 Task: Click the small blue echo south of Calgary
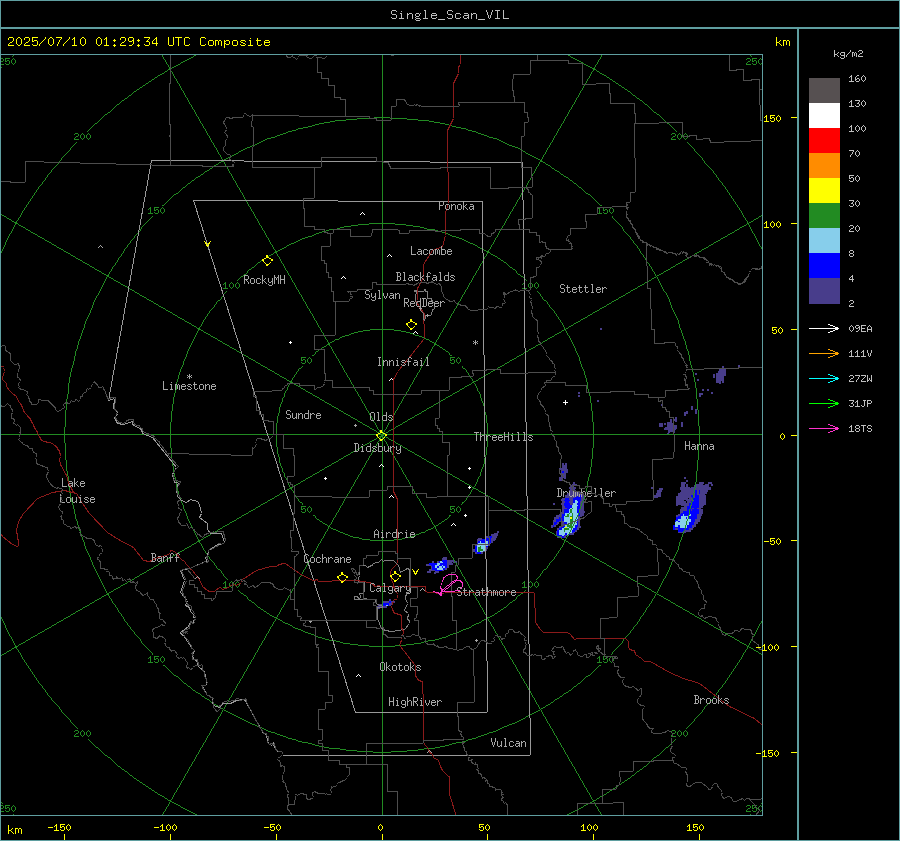[x=386, y=603]
